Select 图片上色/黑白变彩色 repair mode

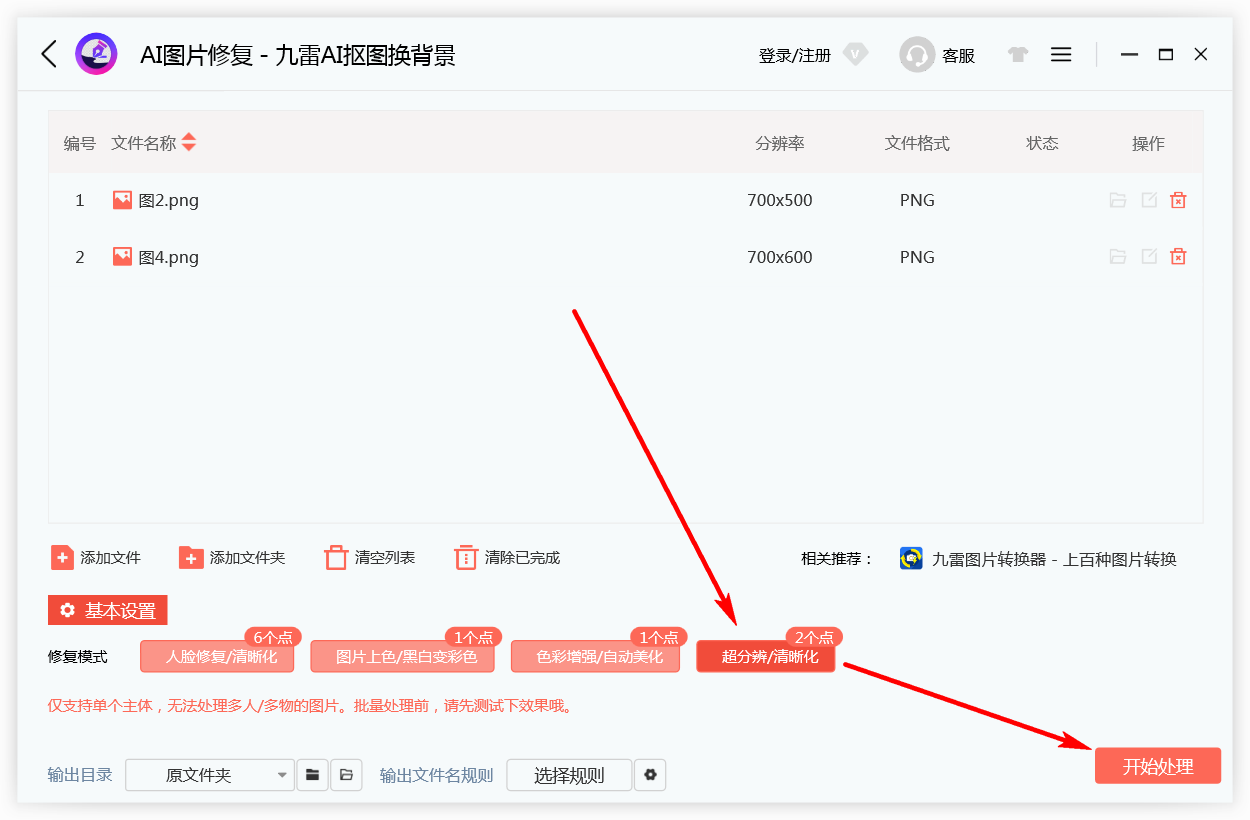pyautogui.click(x=402, y=657)
